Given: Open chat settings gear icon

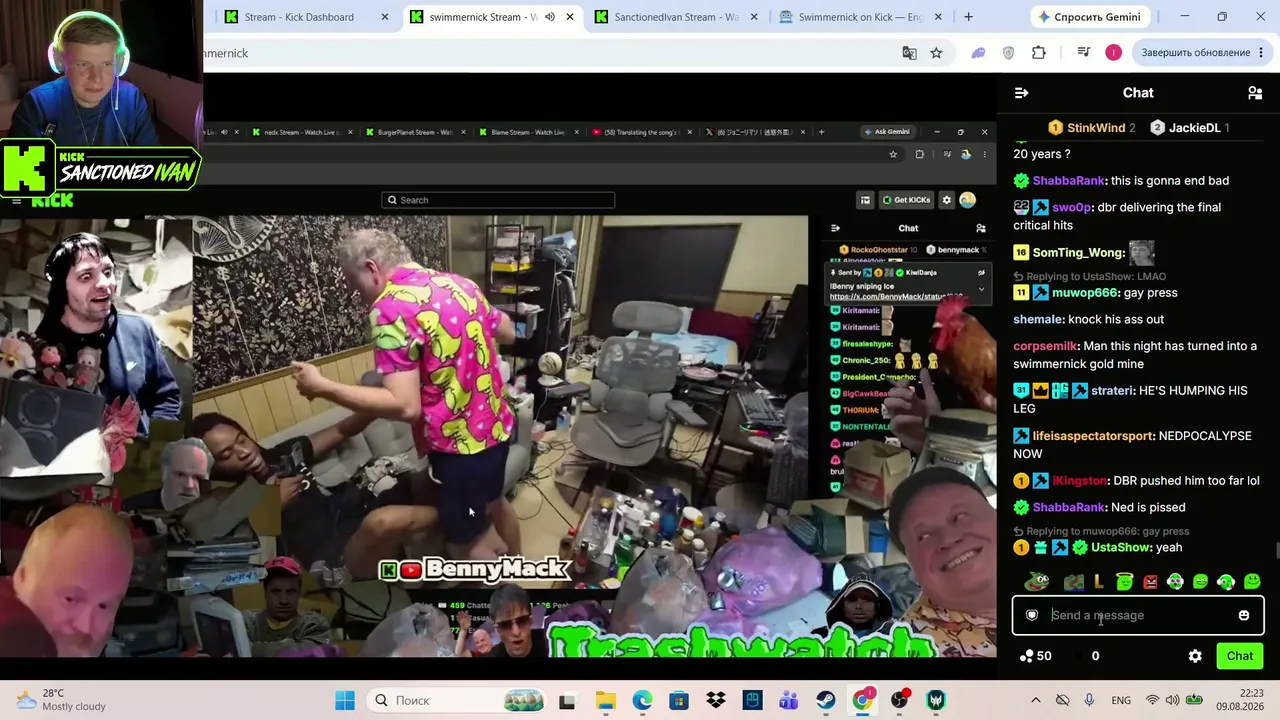Looking at the screenshot, I should [1195, 656].
